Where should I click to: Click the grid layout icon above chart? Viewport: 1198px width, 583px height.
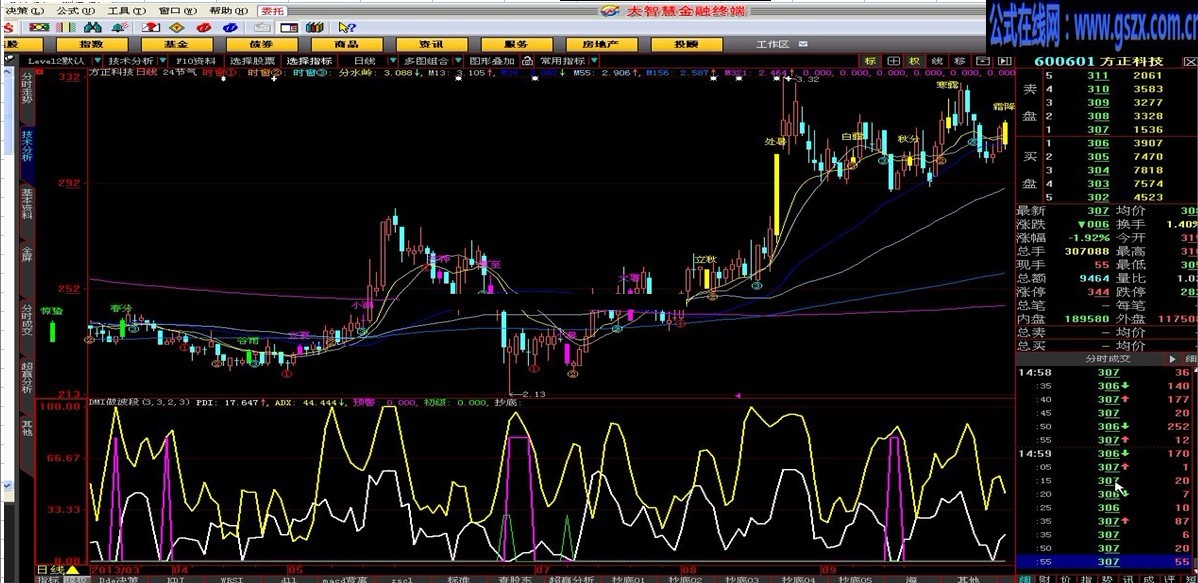click(x=892, y=61)
